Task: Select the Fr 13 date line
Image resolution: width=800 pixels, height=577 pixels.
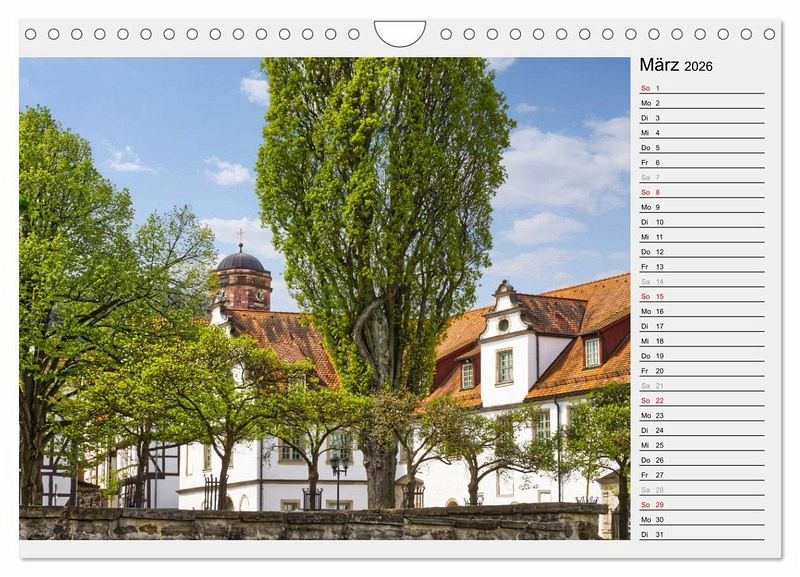Action: coord(701,267)
